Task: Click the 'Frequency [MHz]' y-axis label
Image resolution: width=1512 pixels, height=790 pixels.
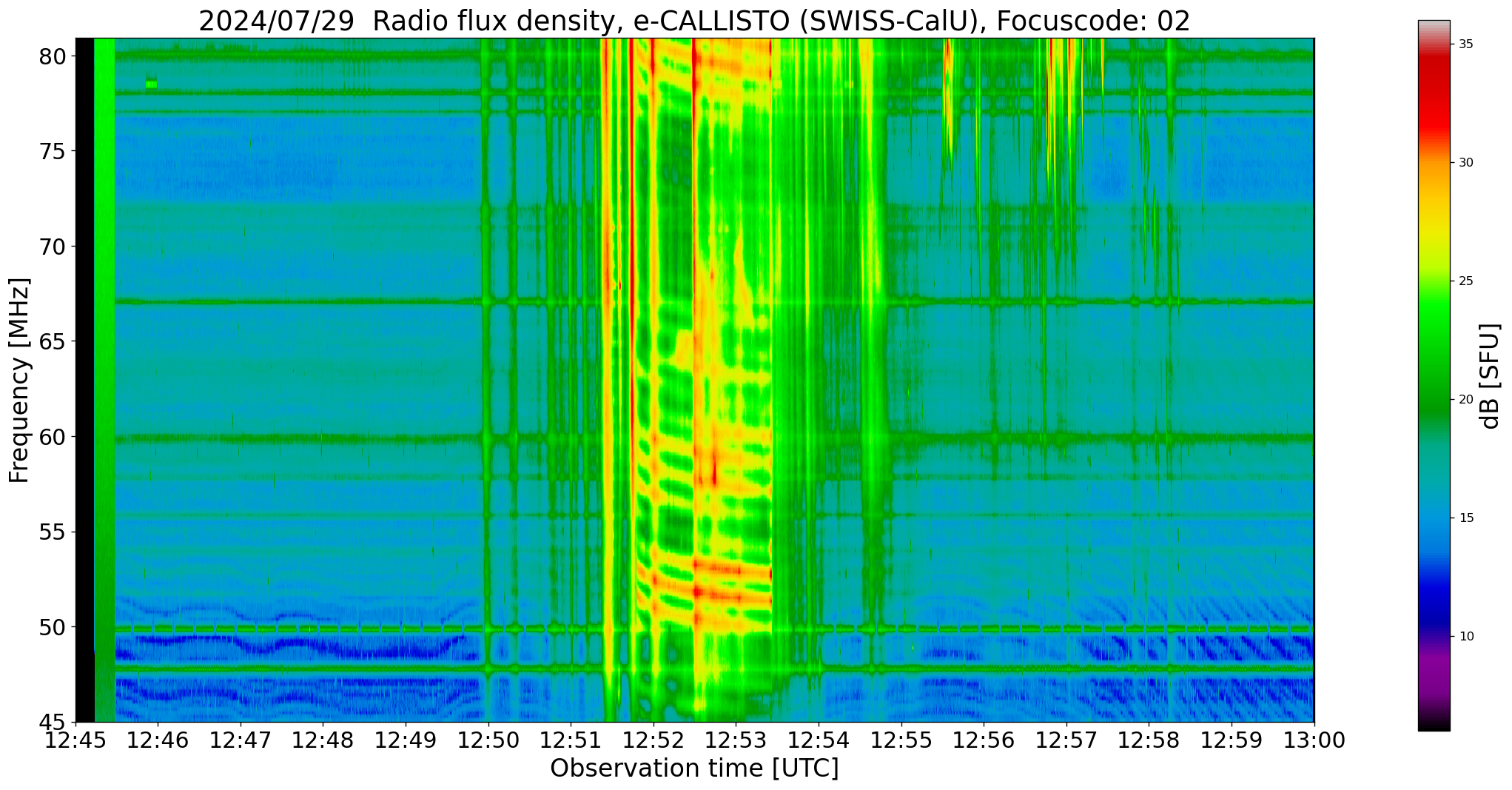Action: (x=19, y=381)
